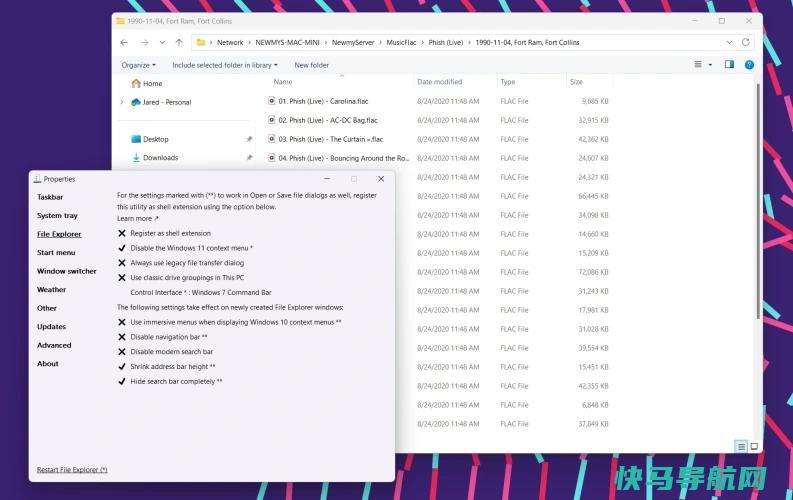Open Weather section in Properties

tap(51, 290)
